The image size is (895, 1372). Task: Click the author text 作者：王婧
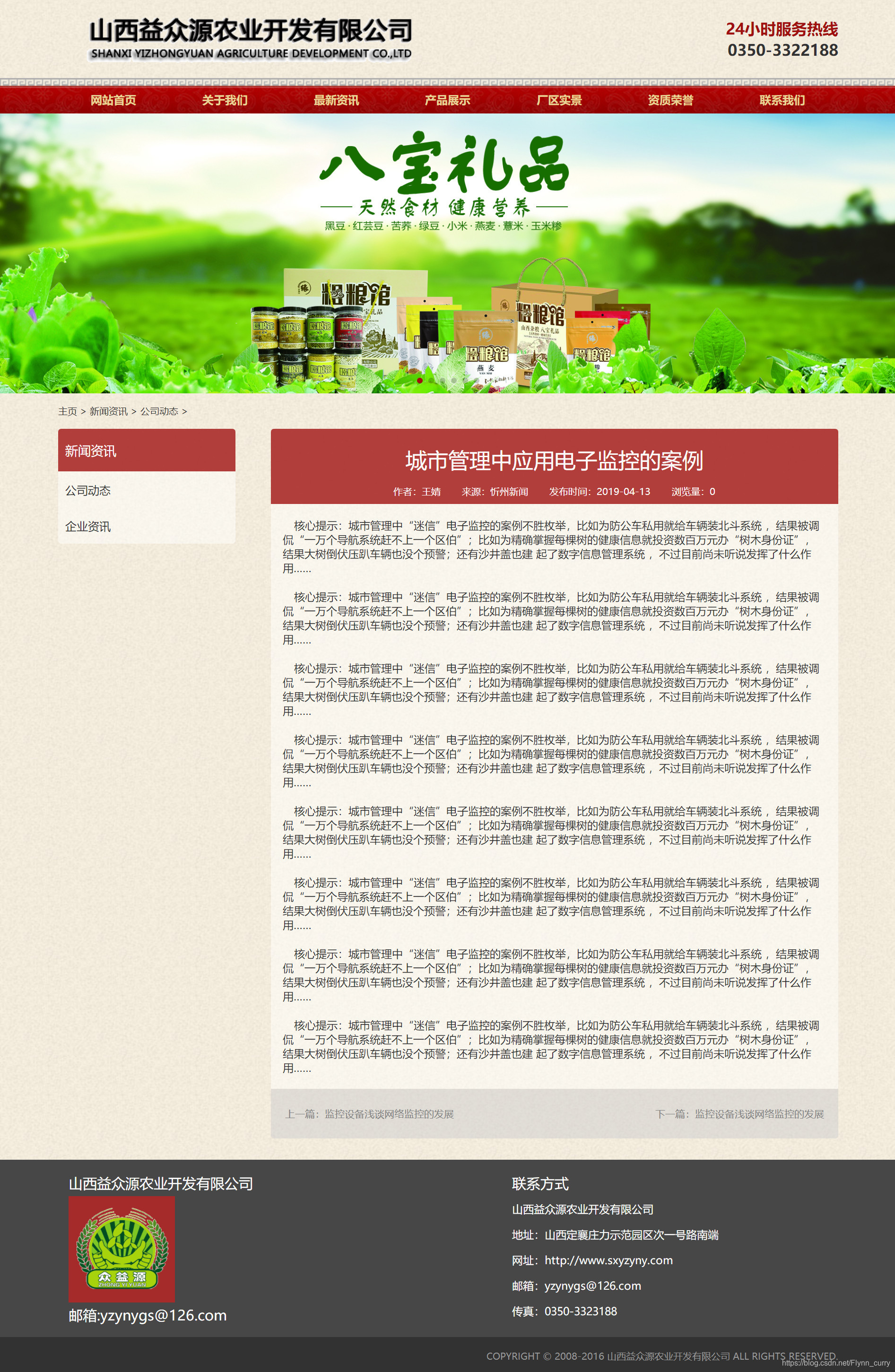point(417,492)
